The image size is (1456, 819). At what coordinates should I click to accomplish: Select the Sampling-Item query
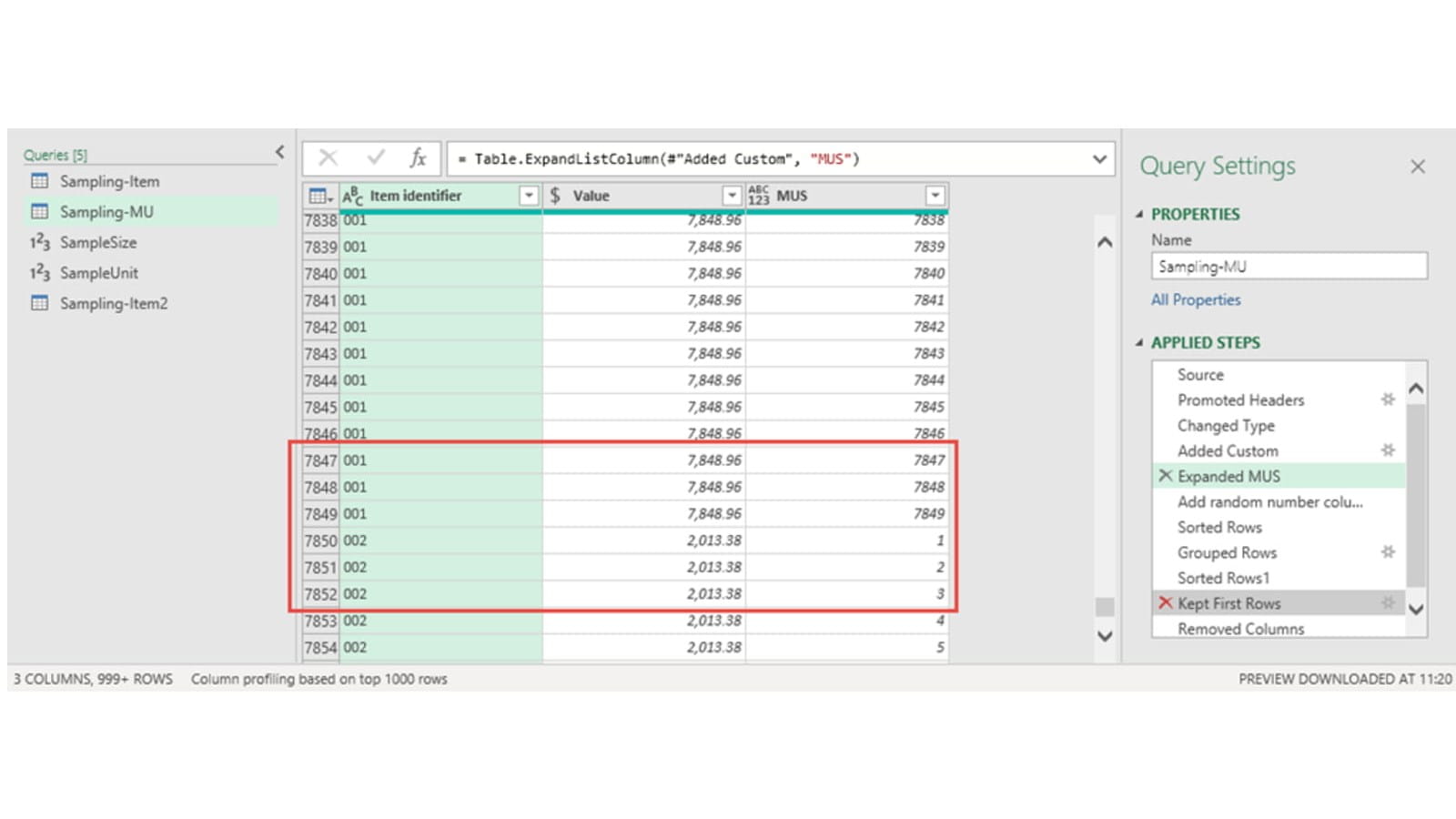109,181
